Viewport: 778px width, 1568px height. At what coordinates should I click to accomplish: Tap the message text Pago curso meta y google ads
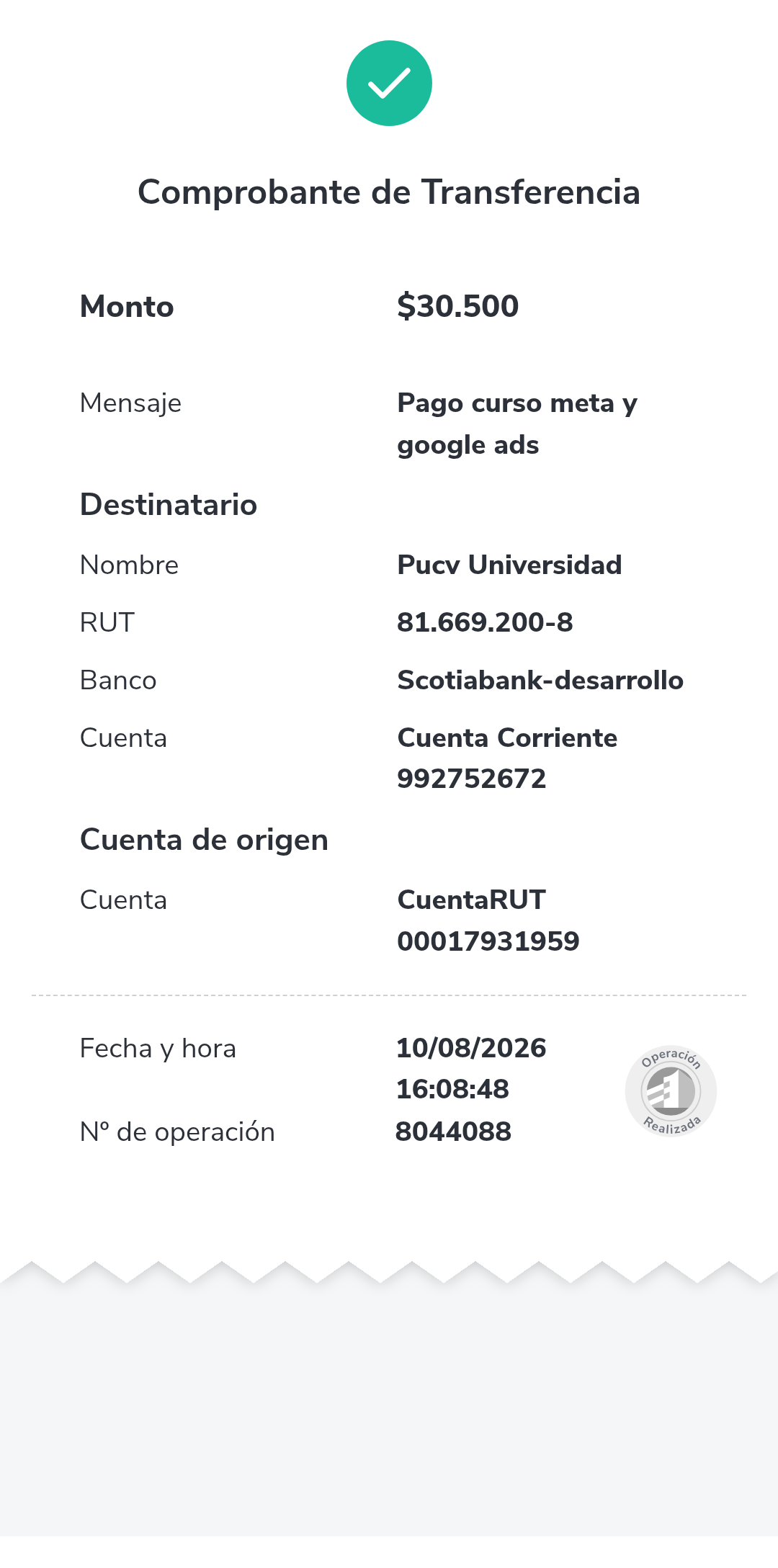(x=517, y=424)
